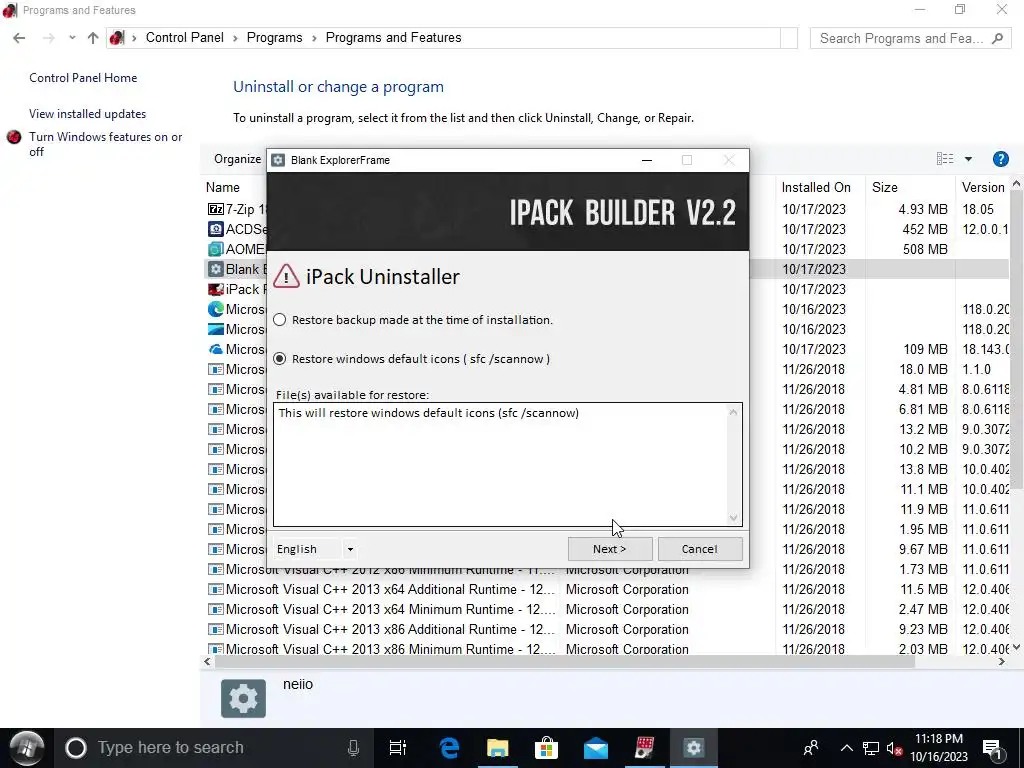This screenshot has height=768, width=1024.
Task: Click the search magnifier icon
Action: [x=997, y=39]
